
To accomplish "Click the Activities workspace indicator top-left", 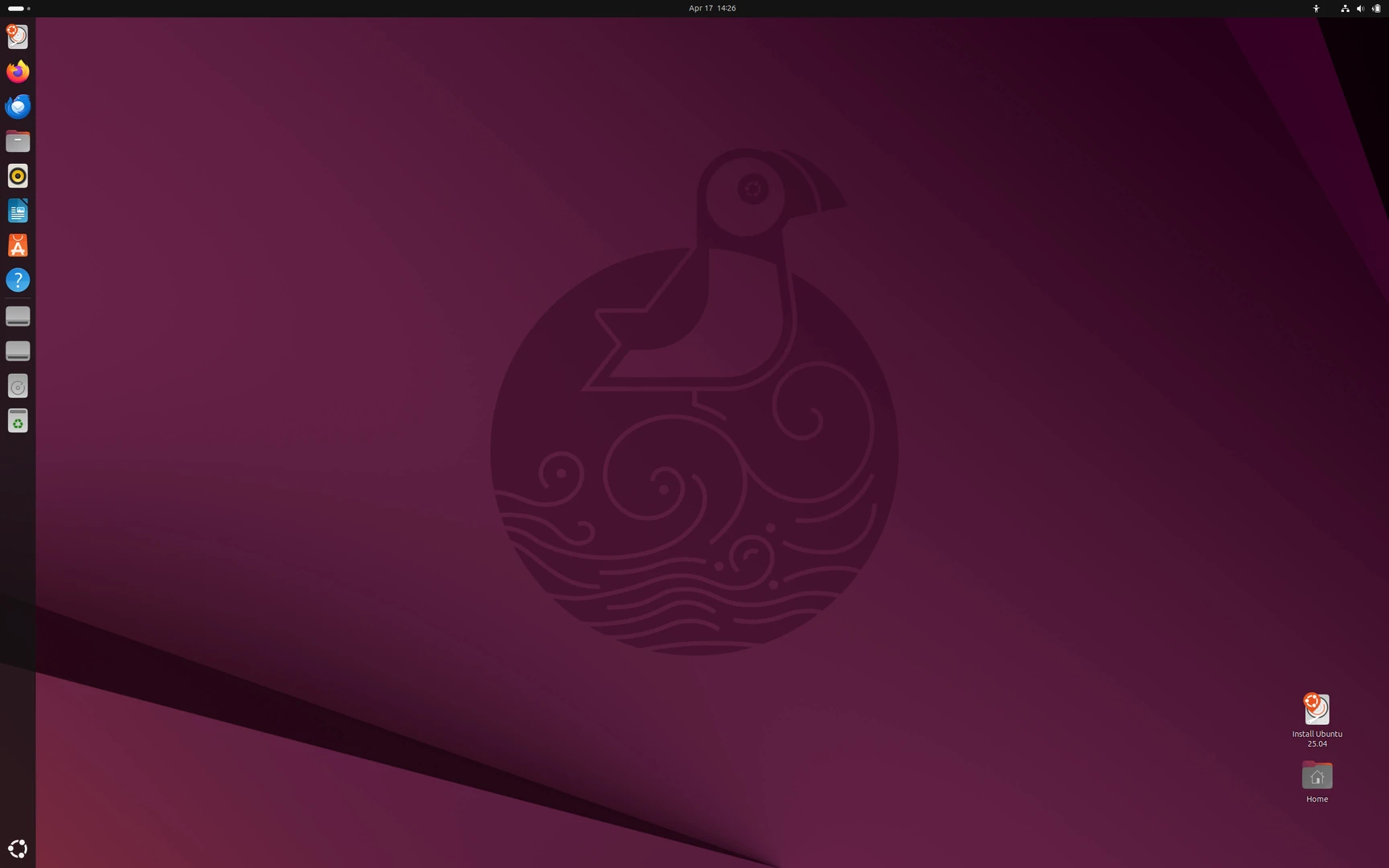I will pyautogui.click(x=16, y=8).
